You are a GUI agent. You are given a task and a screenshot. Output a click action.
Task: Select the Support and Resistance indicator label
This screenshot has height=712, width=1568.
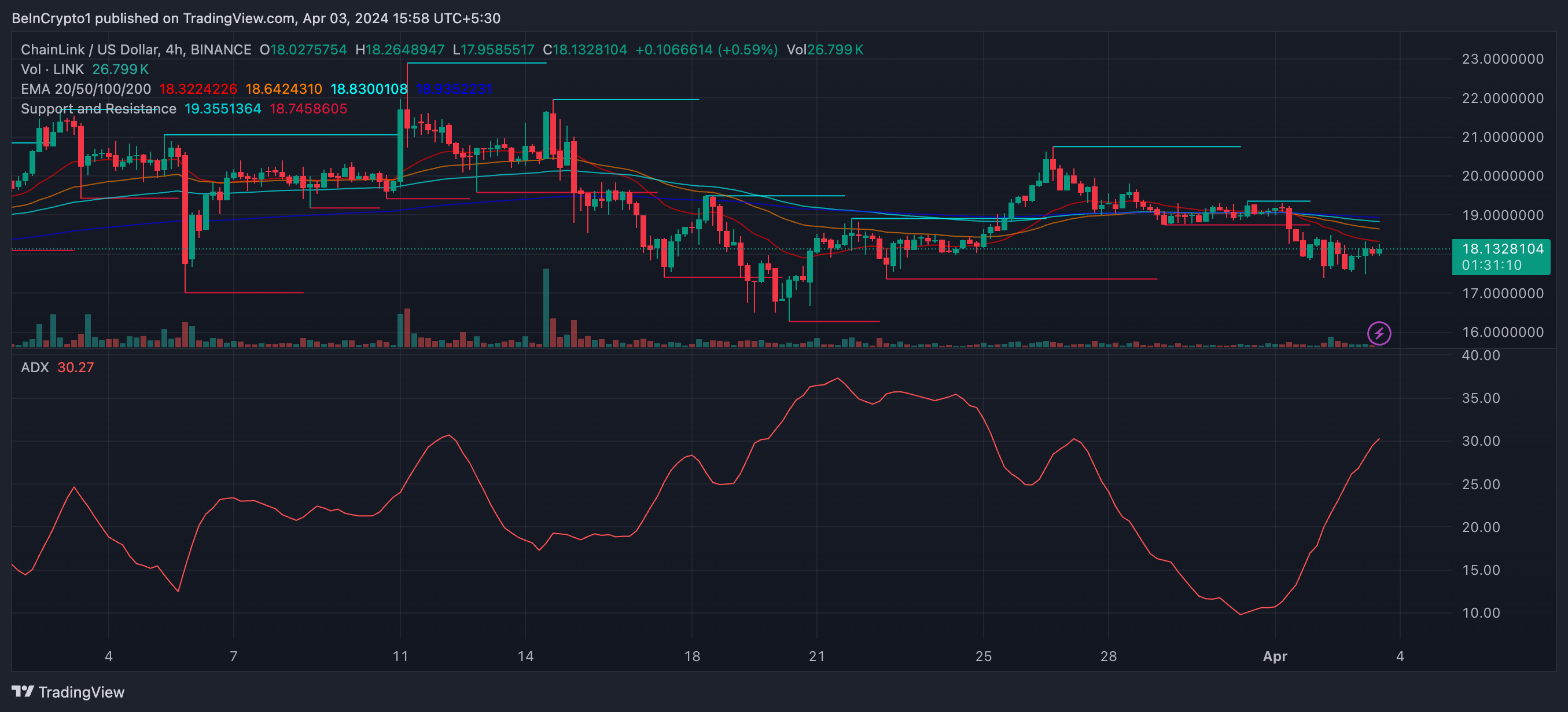tap(98, 108)
